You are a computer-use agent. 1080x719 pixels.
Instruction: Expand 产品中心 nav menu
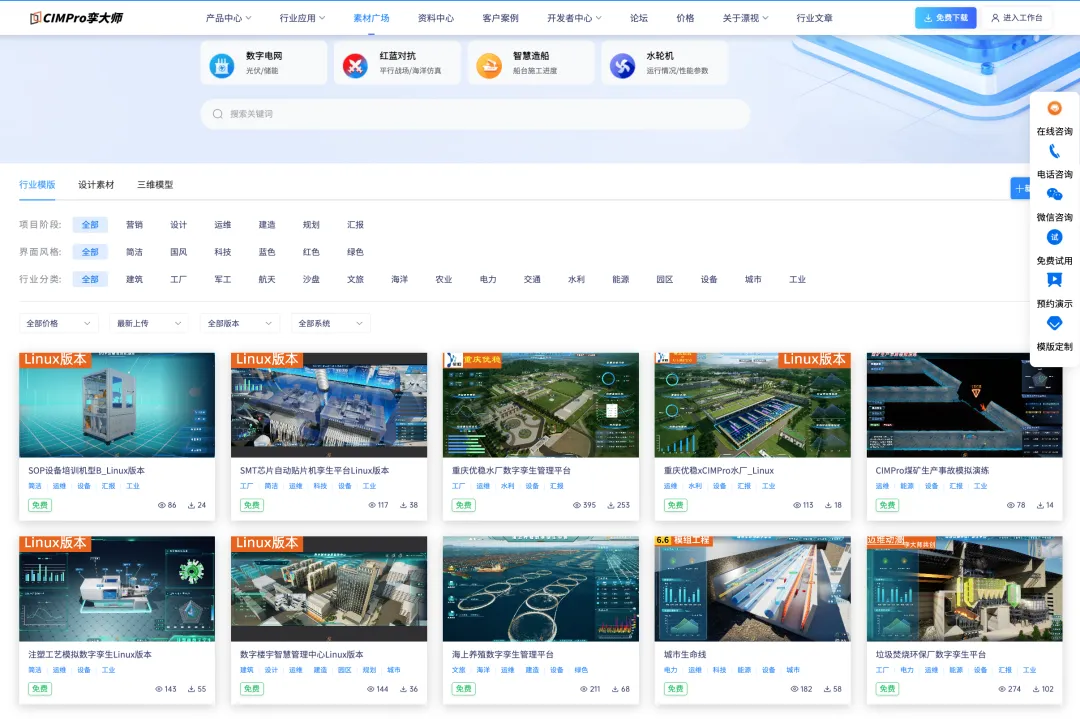coord(229,18)
